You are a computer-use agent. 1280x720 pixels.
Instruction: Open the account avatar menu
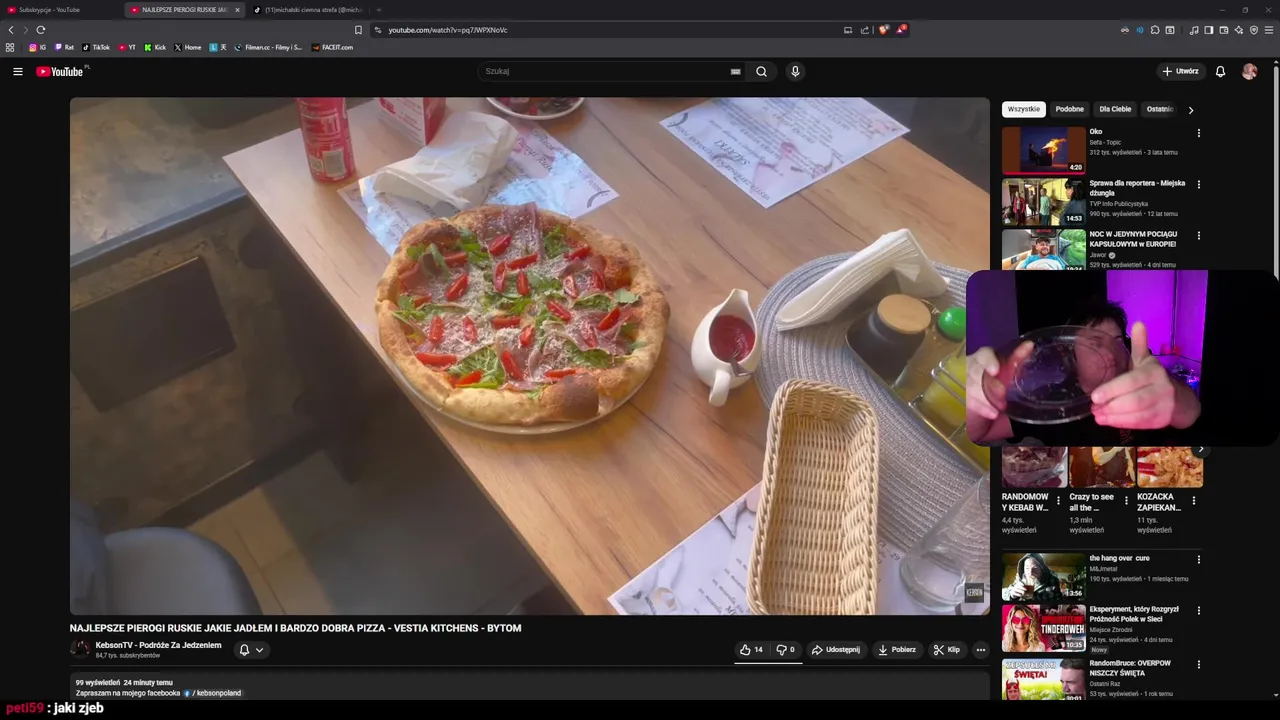click(x=1249, y=71)
